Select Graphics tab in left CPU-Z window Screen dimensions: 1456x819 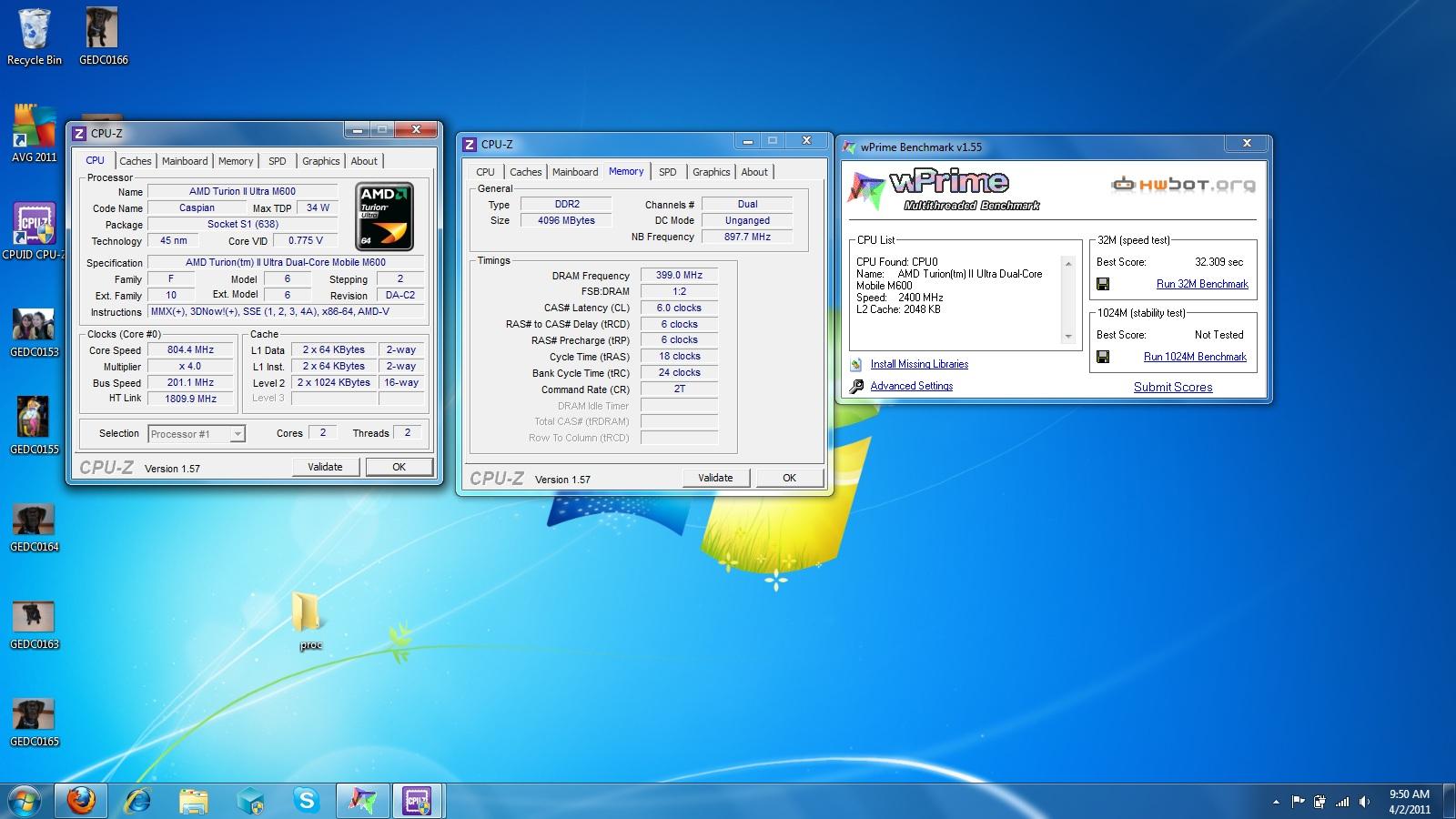tap(321, 161)
